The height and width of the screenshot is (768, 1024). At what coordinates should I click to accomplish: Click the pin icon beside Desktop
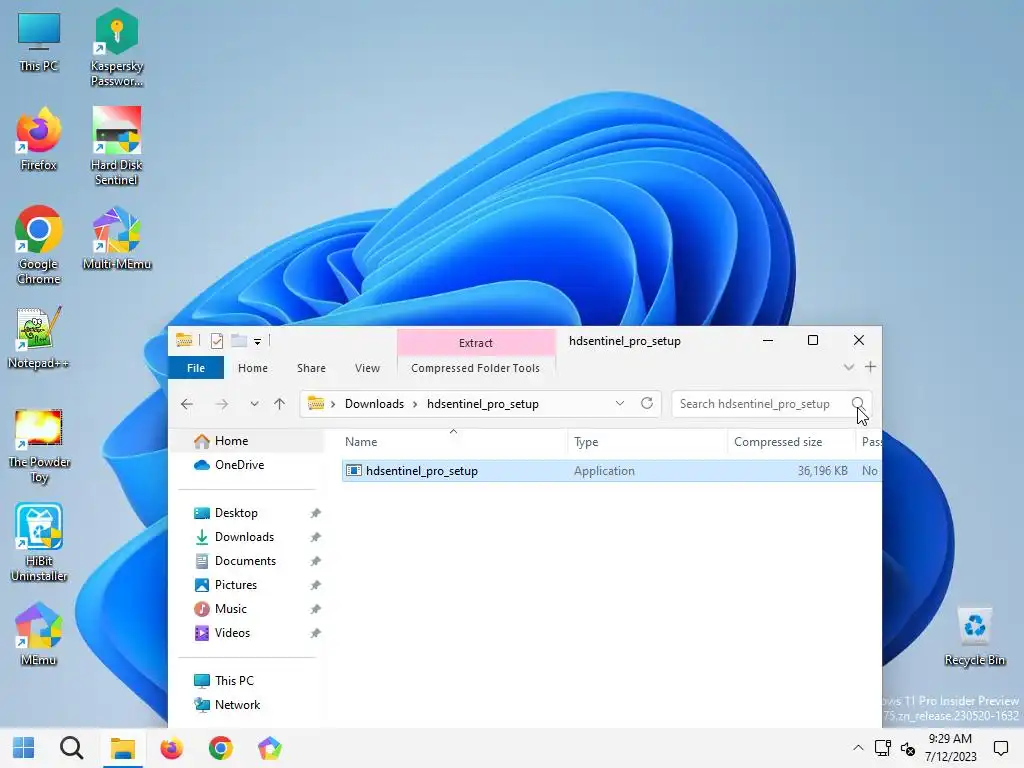(315, 513)
